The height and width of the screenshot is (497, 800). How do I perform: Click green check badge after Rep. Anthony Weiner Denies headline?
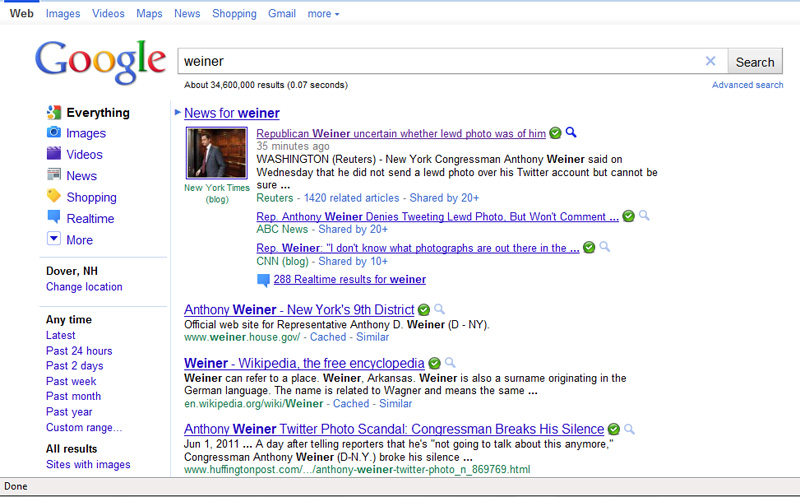(629, 216)
